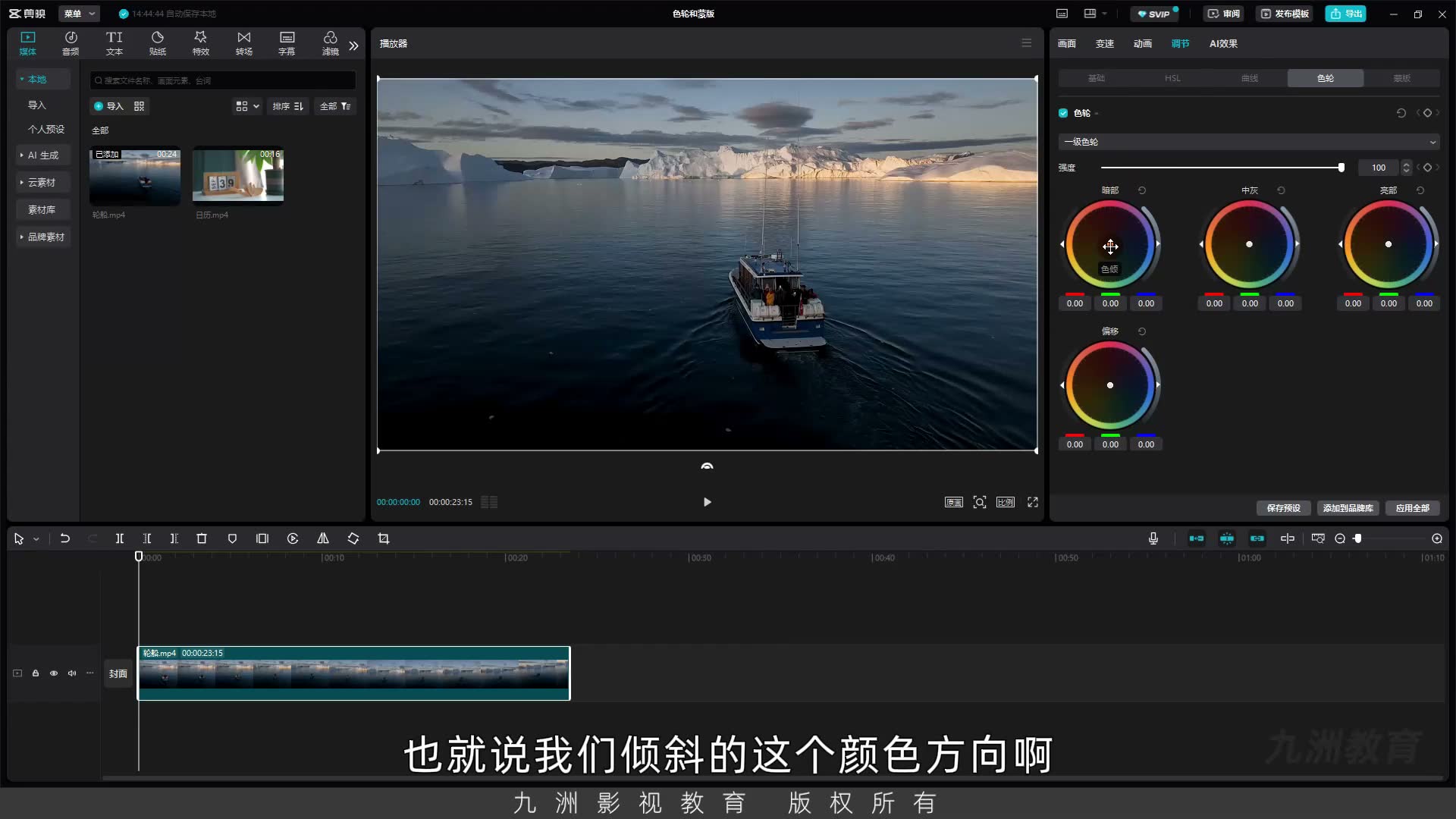Click the 保存预设 save preset button
Image resolution: width=1456 pixels, height=819 pixels.
click(1284, 508)
